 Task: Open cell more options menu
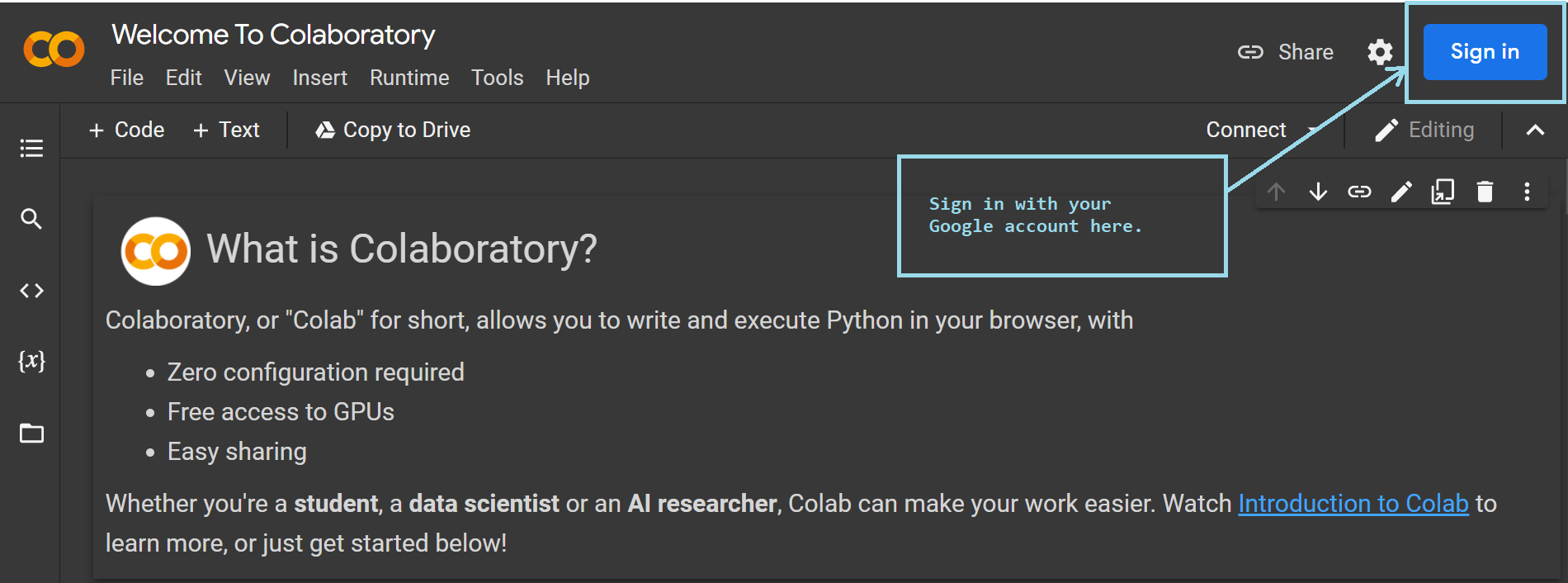[1527, 192]
